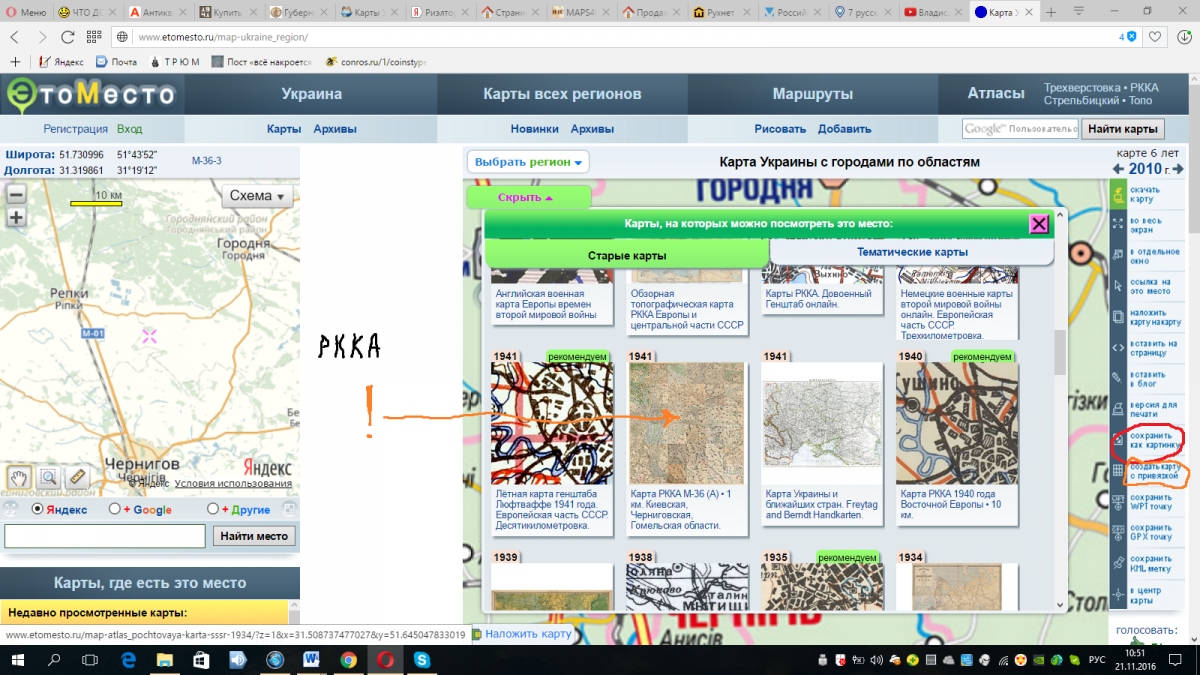Save GPX point (сохранить GPX точку)
The image size is (1200, 675).
pyautogui.click(x=1118, y=532)
